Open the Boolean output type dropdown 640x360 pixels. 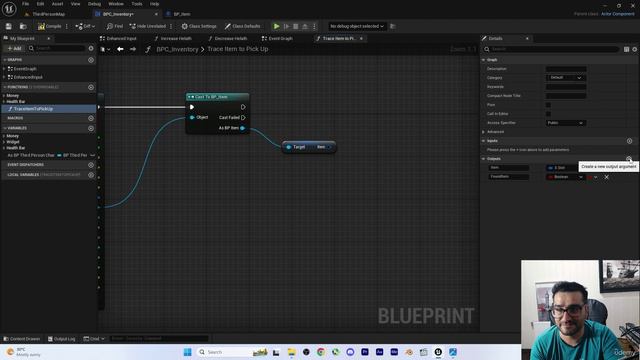pos(566,177)
